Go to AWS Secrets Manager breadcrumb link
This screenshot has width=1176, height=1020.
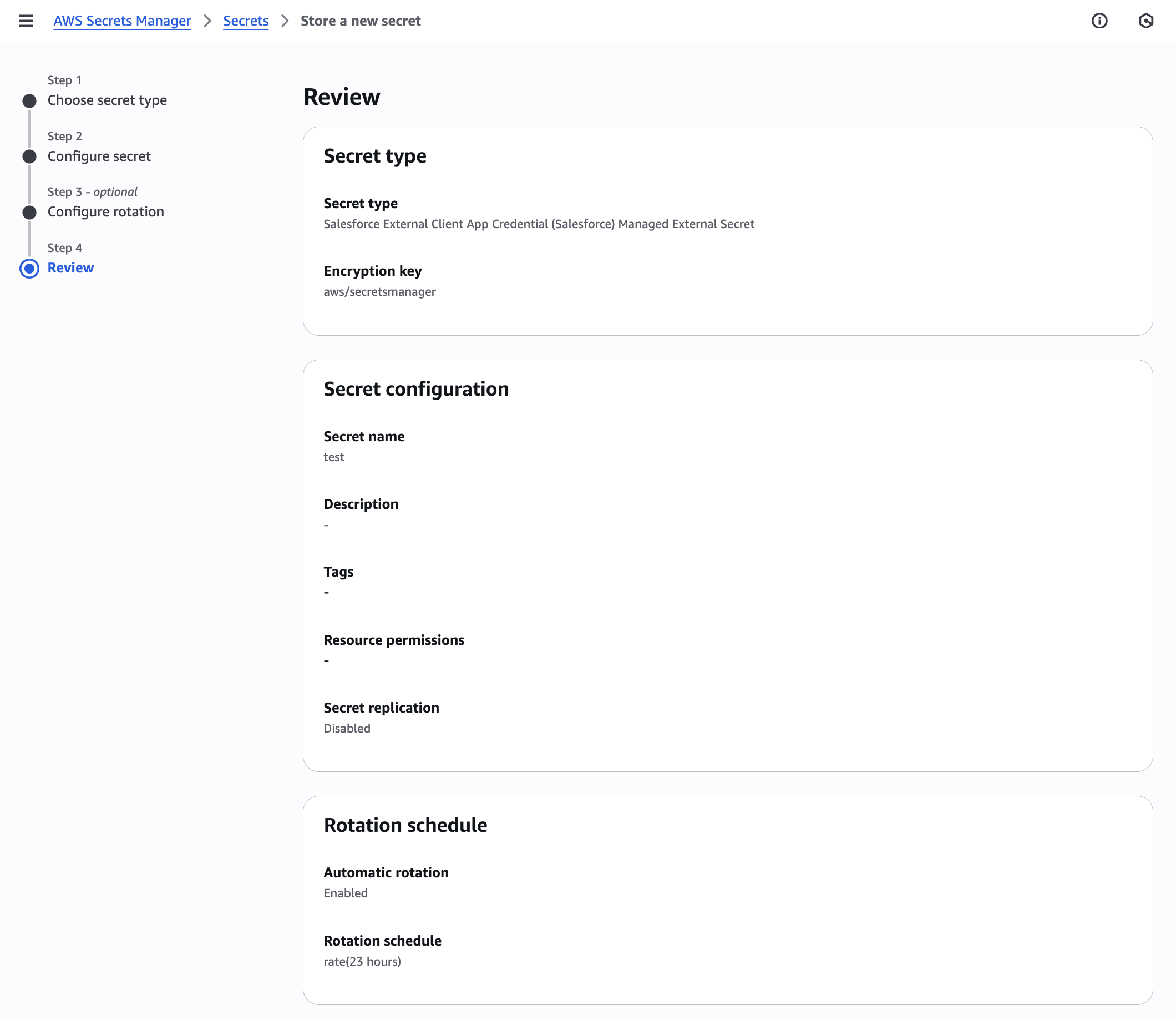(x=123, y=21)
